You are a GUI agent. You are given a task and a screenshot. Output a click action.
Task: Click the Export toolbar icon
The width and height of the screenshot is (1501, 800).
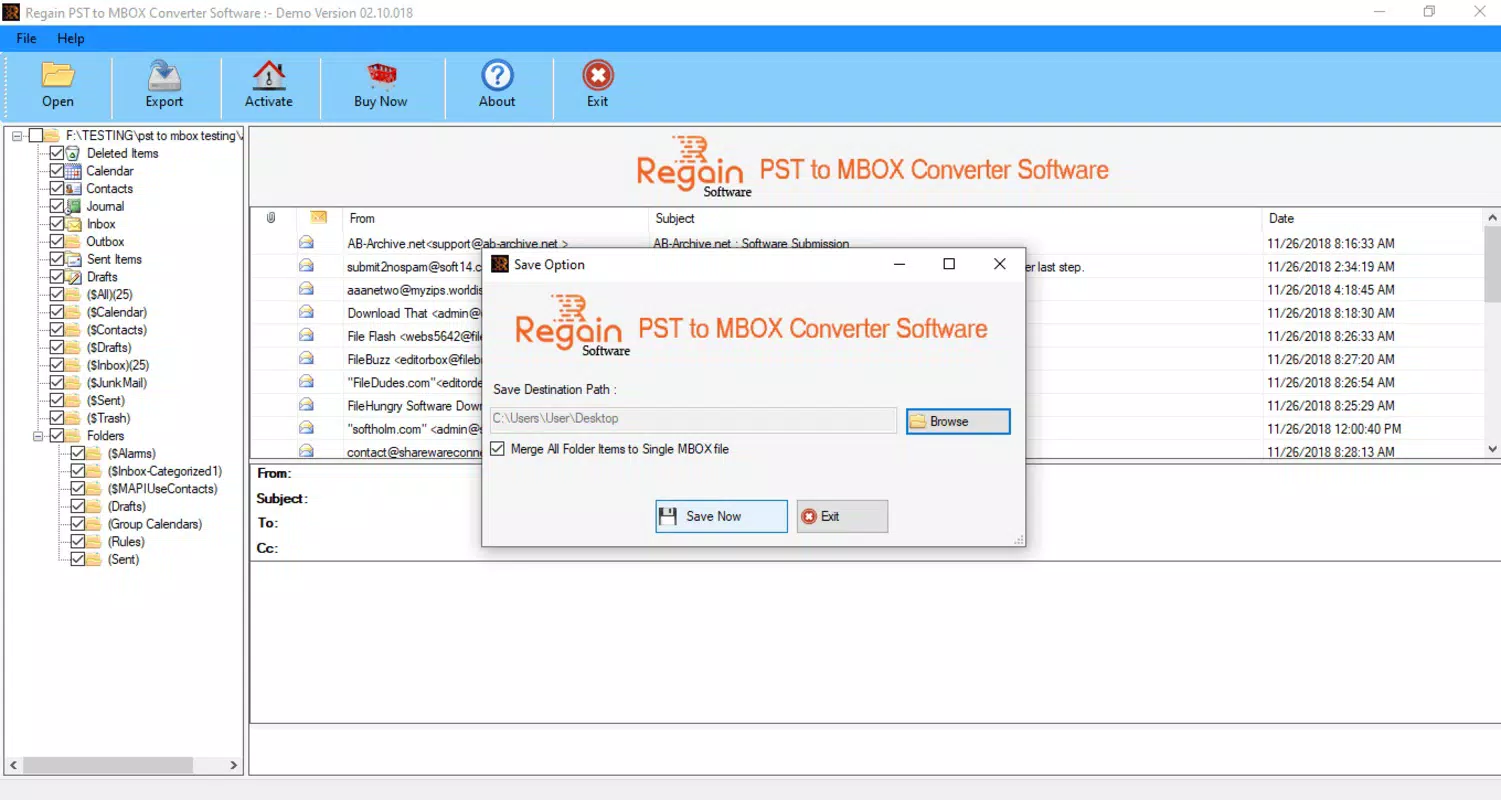tap(163, 76)
